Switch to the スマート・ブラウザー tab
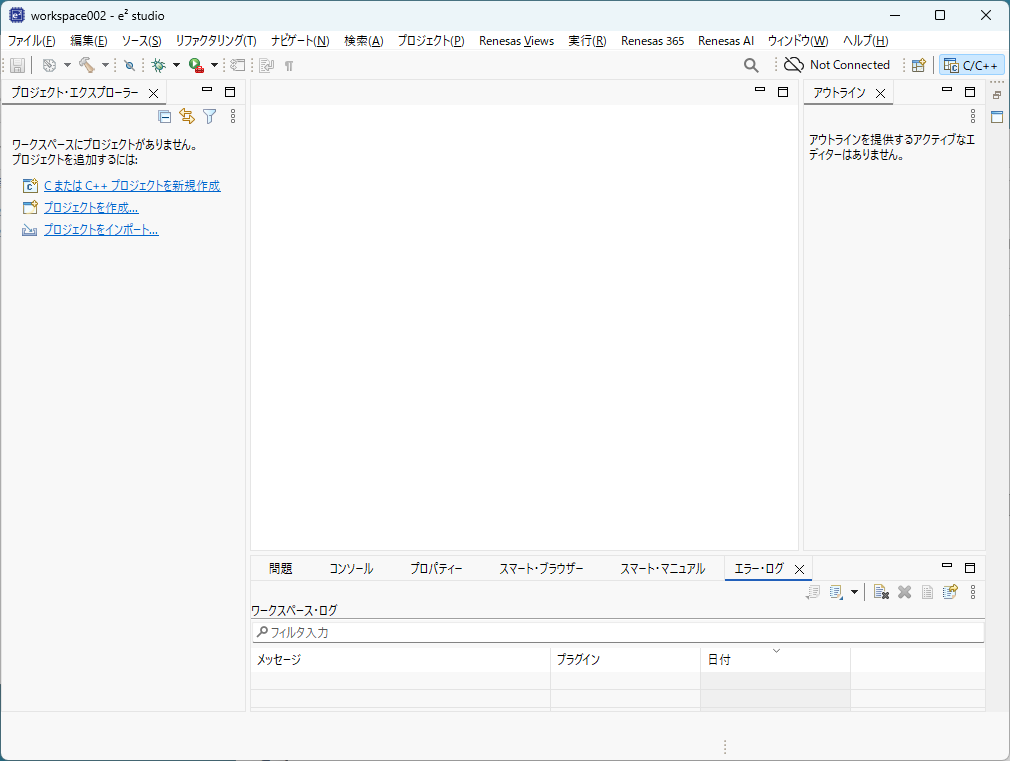The width and height of the screenshot is (1010, 761). point(541,568)
